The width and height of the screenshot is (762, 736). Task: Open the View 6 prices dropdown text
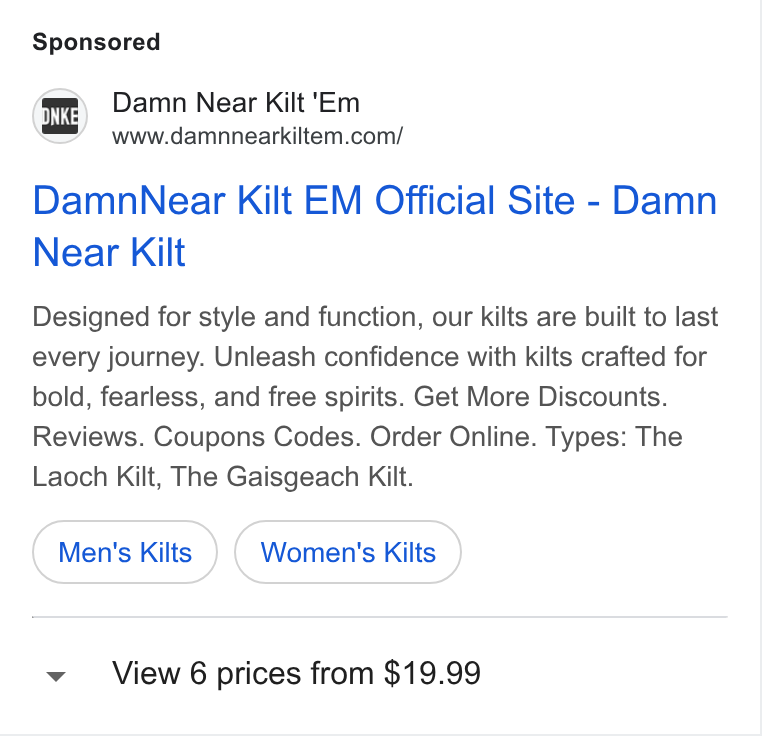(x=296, y=673)
